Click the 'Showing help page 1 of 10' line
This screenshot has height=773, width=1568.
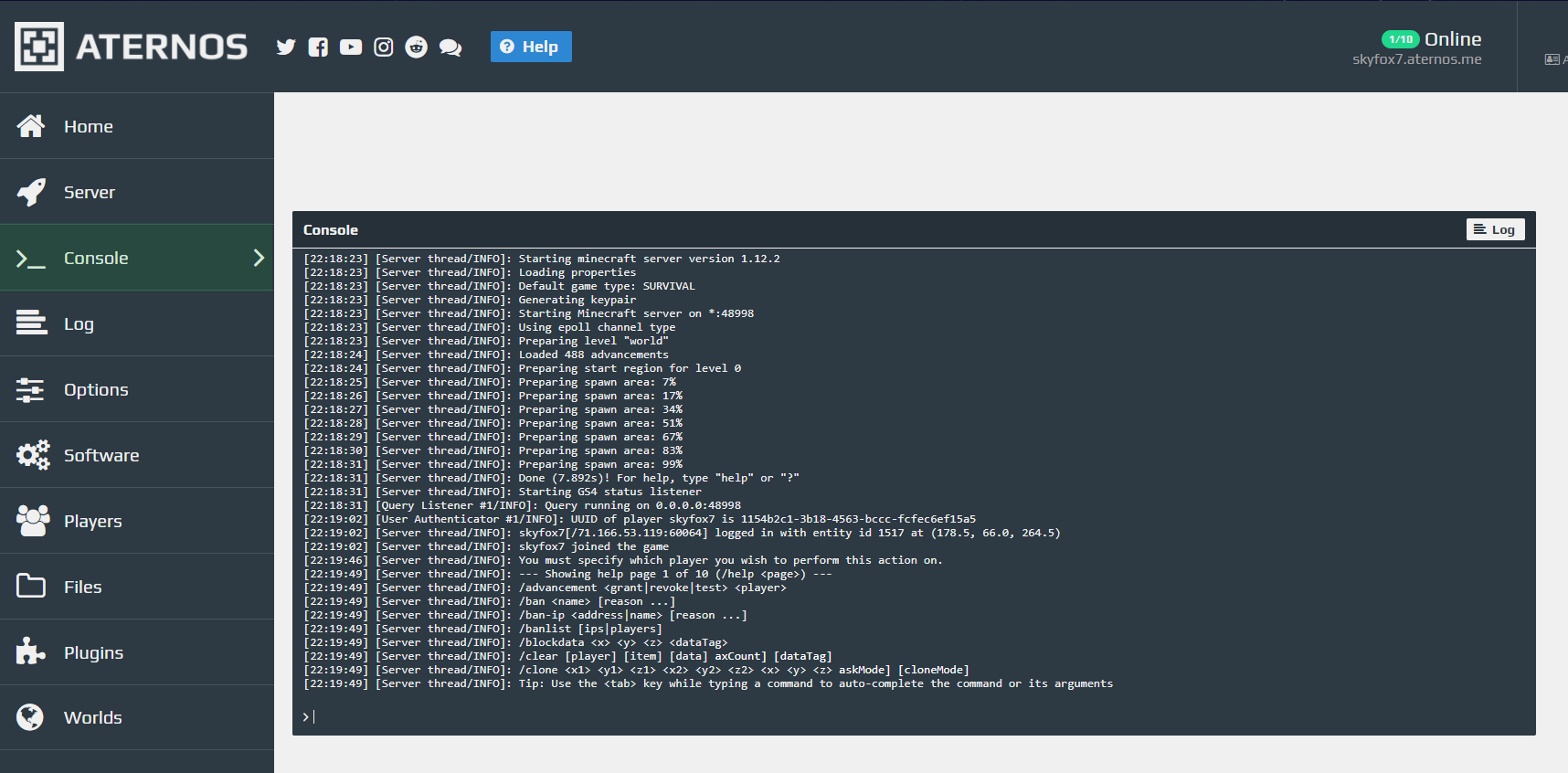(567, 574)
